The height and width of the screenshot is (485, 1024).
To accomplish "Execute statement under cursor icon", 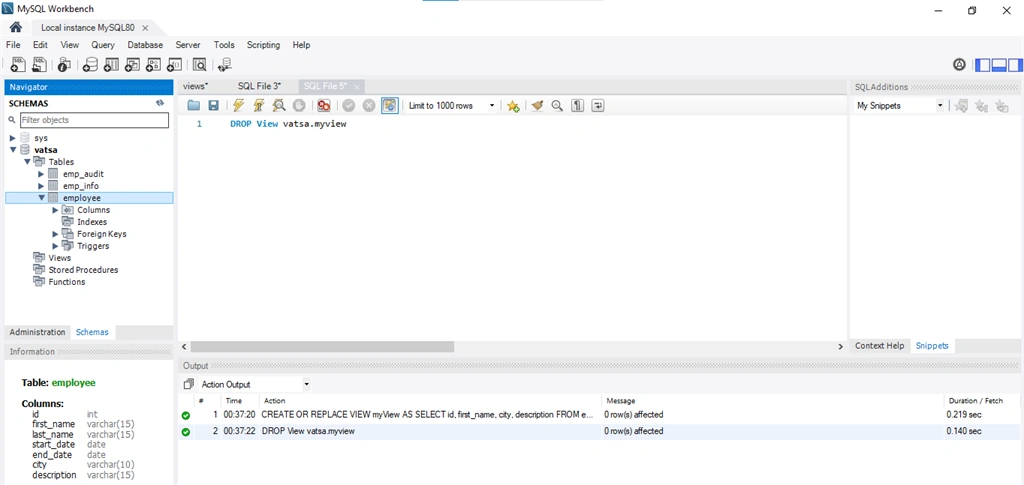I will [259, 105].
